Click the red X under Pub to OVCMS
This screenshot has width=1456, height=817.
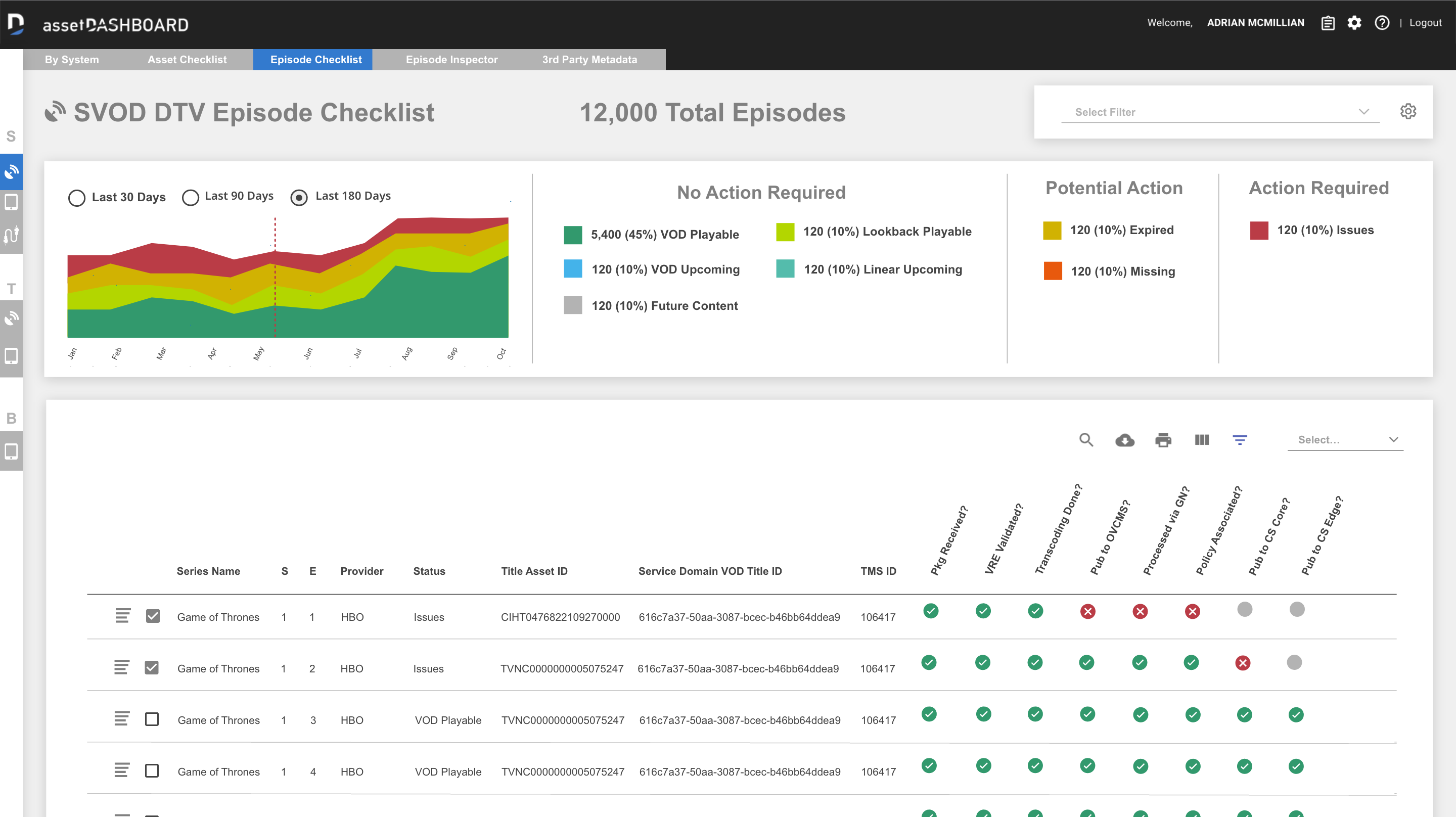[1087, 611]
